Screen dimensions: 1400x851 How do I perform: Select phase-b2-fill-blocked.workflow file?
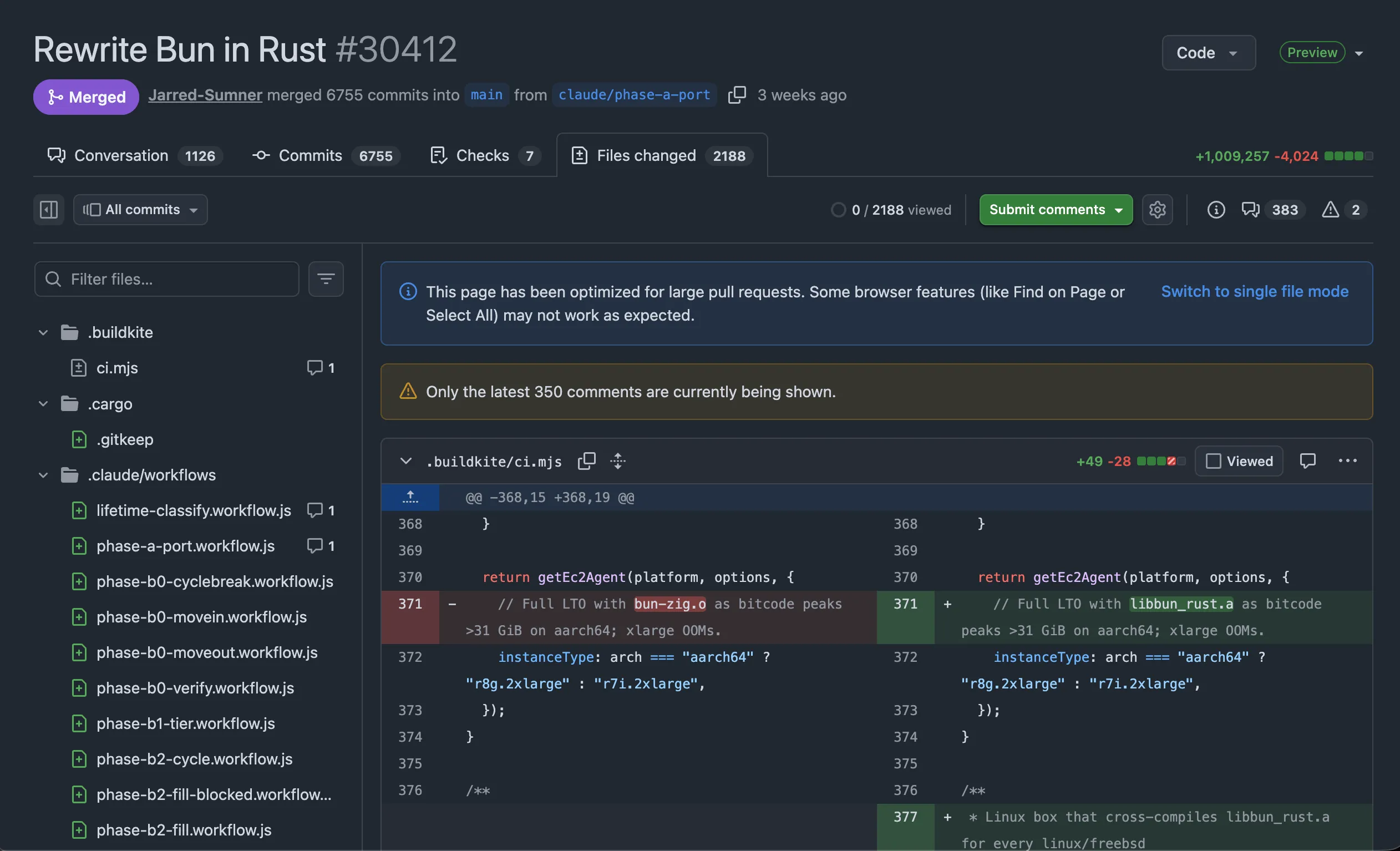pyautogui.click(x=214, y=794)
